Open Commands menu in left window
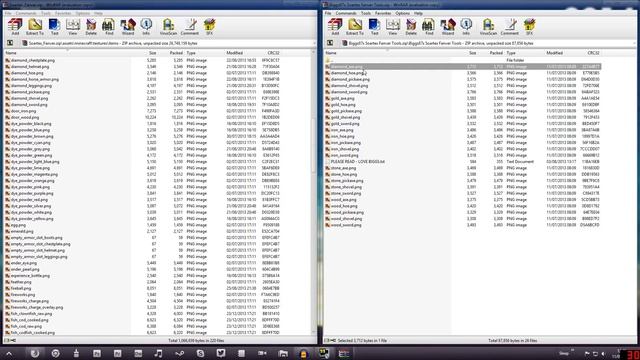The width and height of the screenshot is (640, 360). pyautogui.click(x=26, y=13)
